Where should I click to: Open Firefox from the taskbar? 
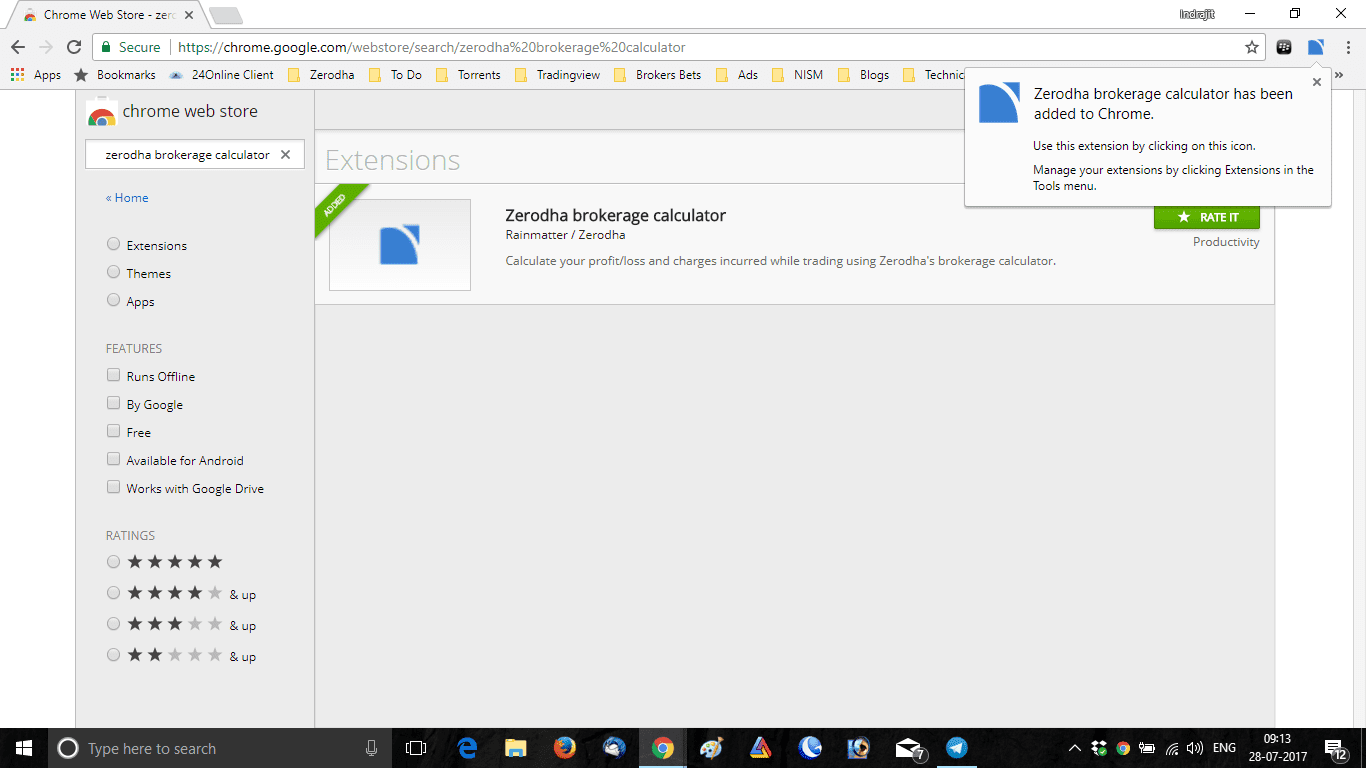(x=564, y=748)
